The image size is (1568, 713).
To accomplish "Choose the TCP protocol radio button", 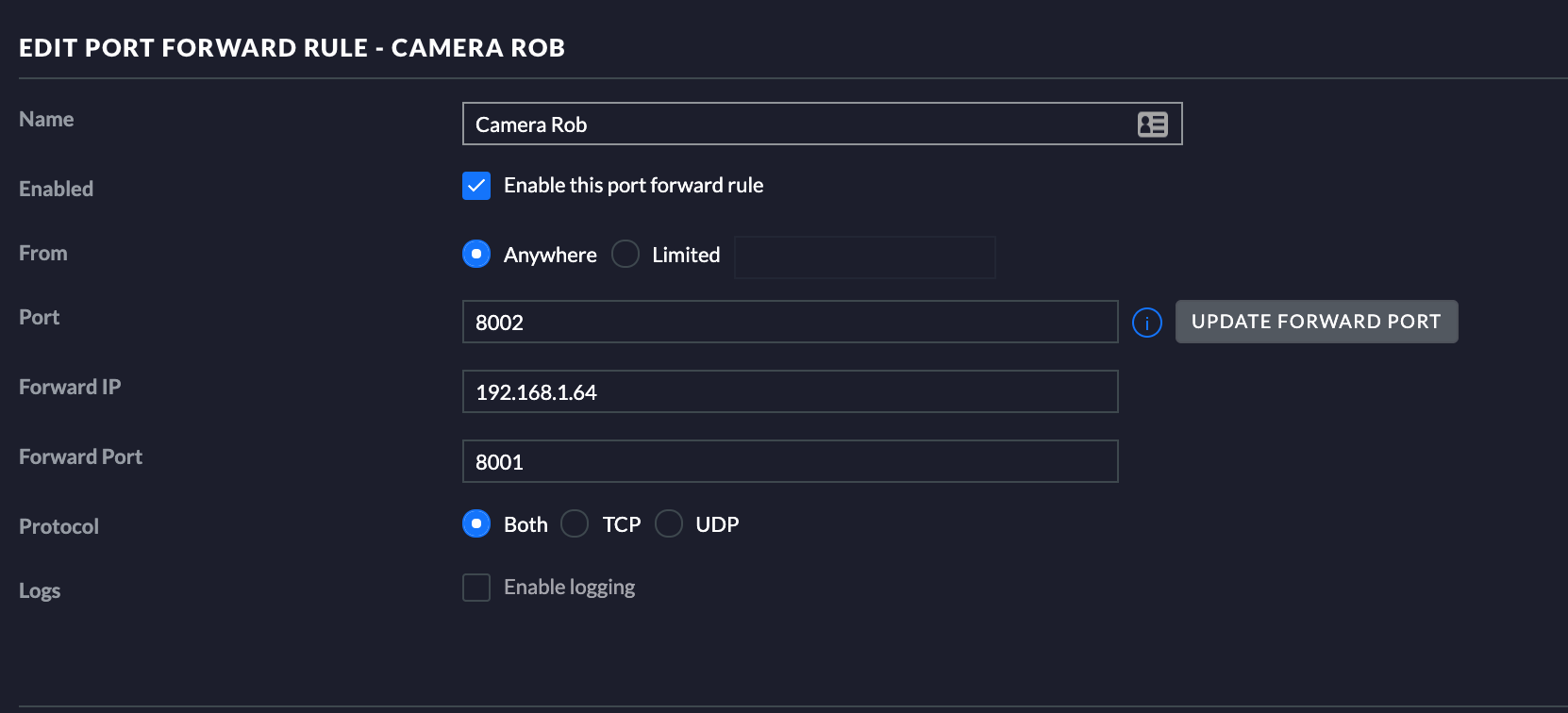I will click(x=575, y=523).
